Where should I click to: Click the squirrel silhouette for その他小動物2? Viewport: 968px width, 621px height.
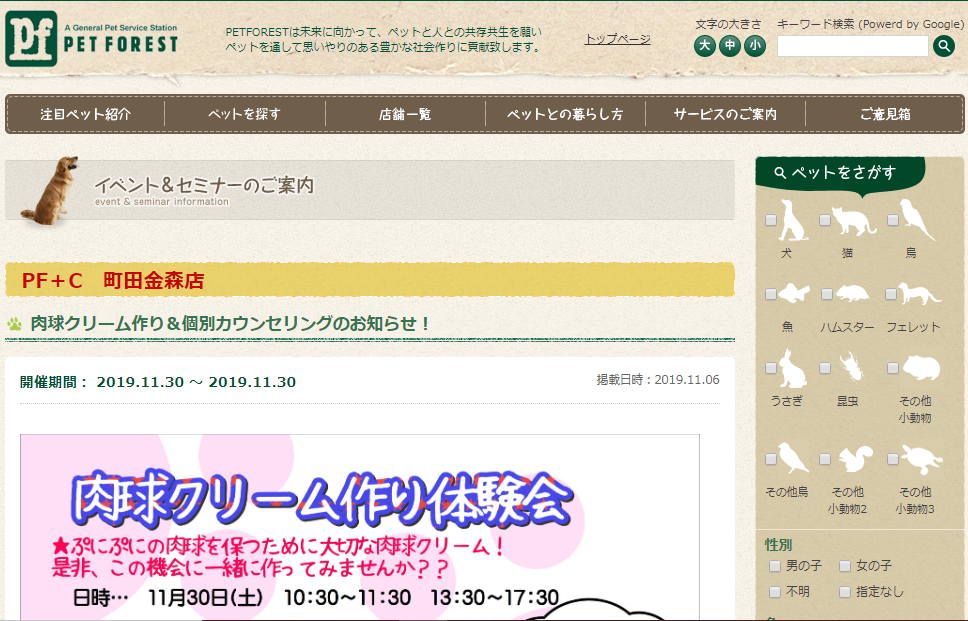point(855,459)
